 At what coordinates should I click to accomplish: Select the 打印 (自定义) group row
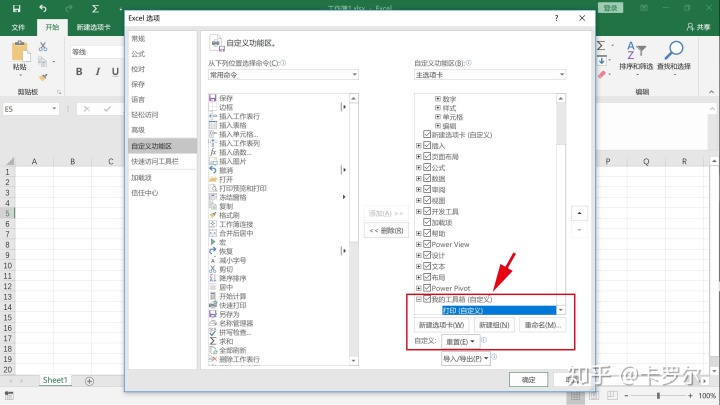tap(499, 310)
